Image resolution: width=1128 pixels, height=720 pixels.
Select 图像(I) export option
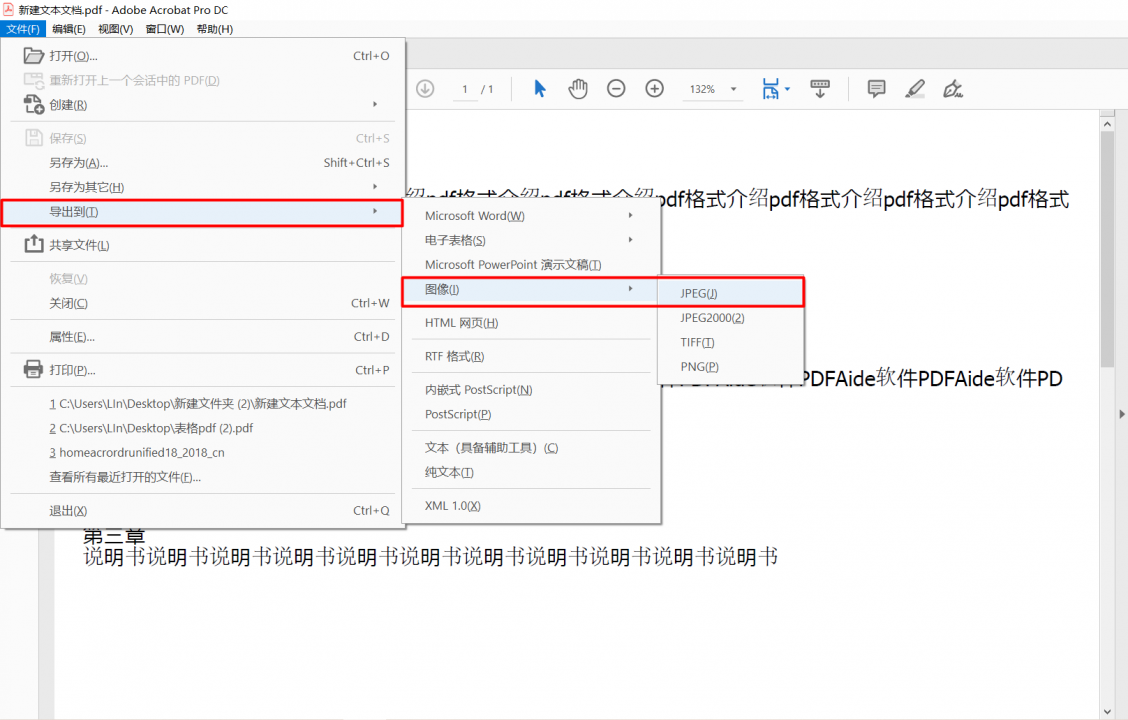529,289
